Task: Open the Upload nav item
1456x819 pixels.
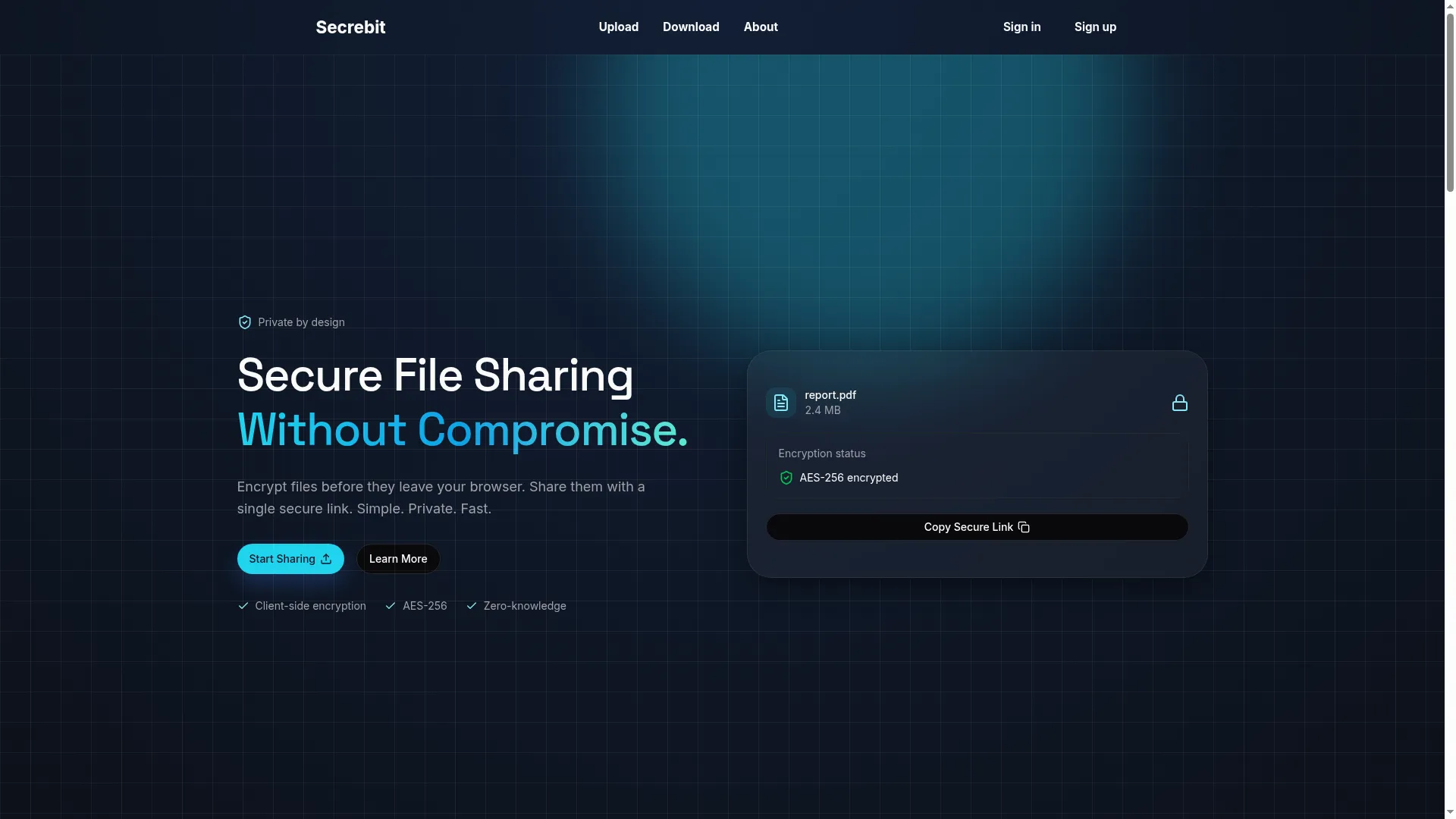Action: [x=619, y=27]
